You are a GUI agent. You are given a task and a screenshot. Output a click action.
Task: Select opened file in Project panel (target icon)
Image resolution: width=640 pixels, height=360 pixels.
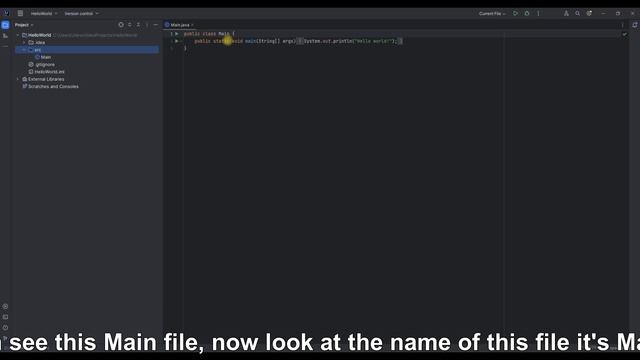121,25
